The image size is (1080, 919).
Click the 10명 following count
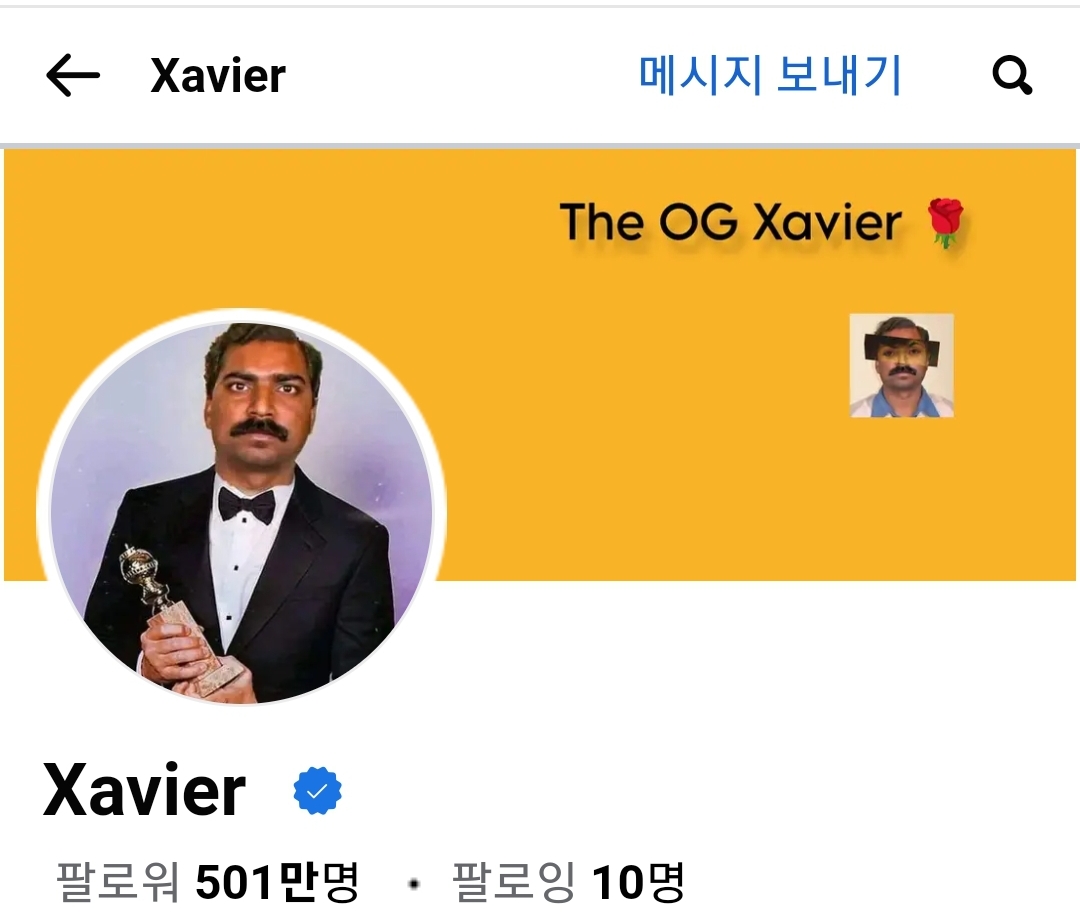click(638, 881)
